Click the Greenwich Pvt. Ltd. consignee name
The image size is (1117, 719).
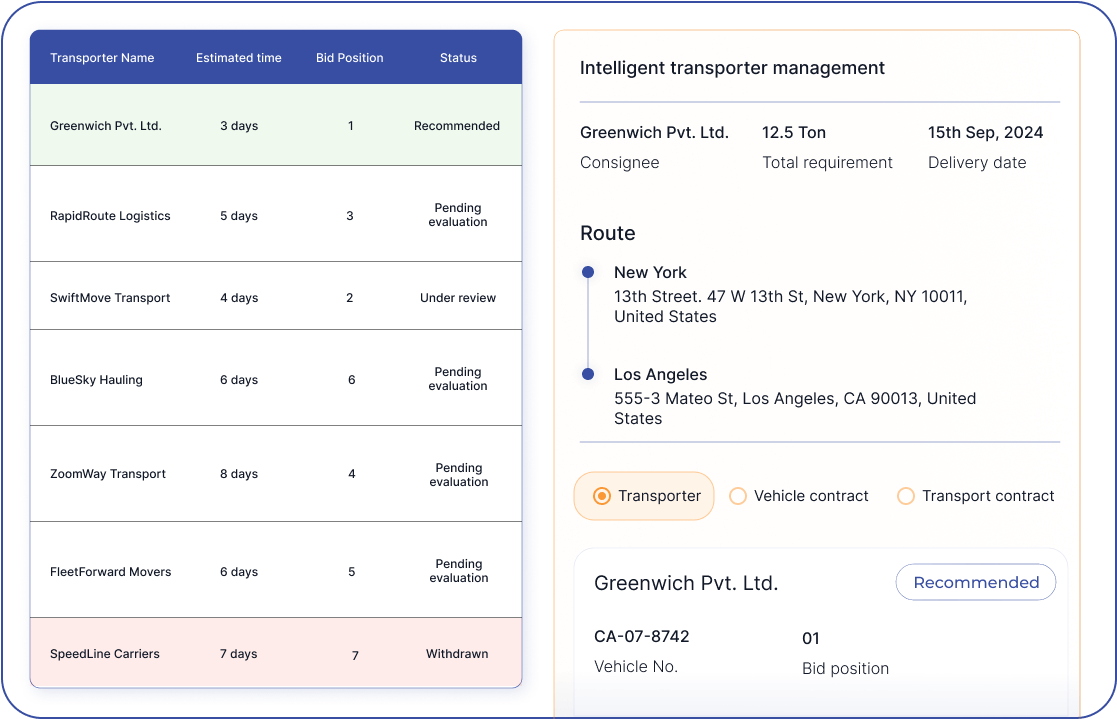pos(654,133)
